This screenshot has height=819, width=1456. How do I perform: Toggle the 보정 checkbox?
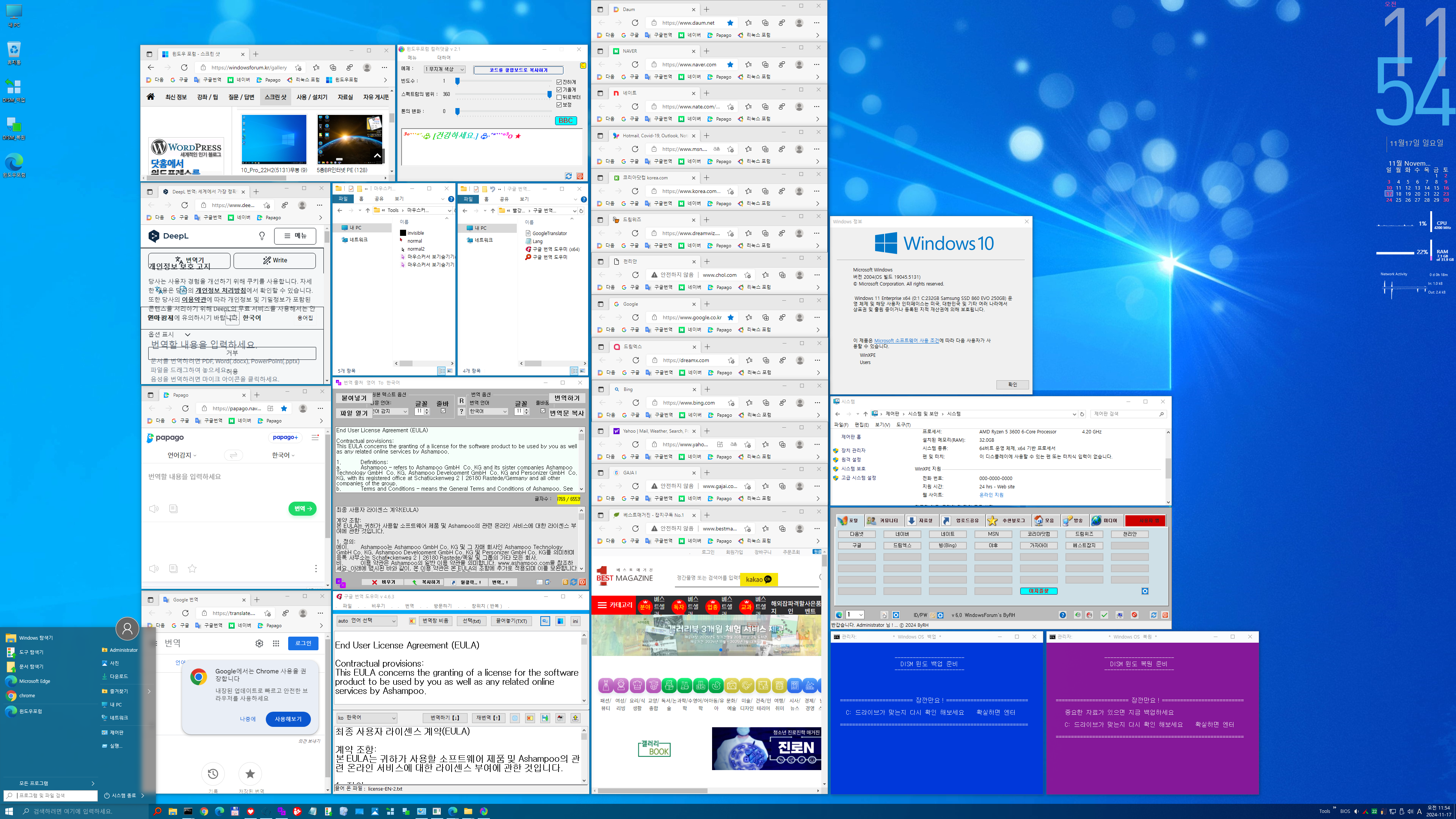(x=559, y=105)
